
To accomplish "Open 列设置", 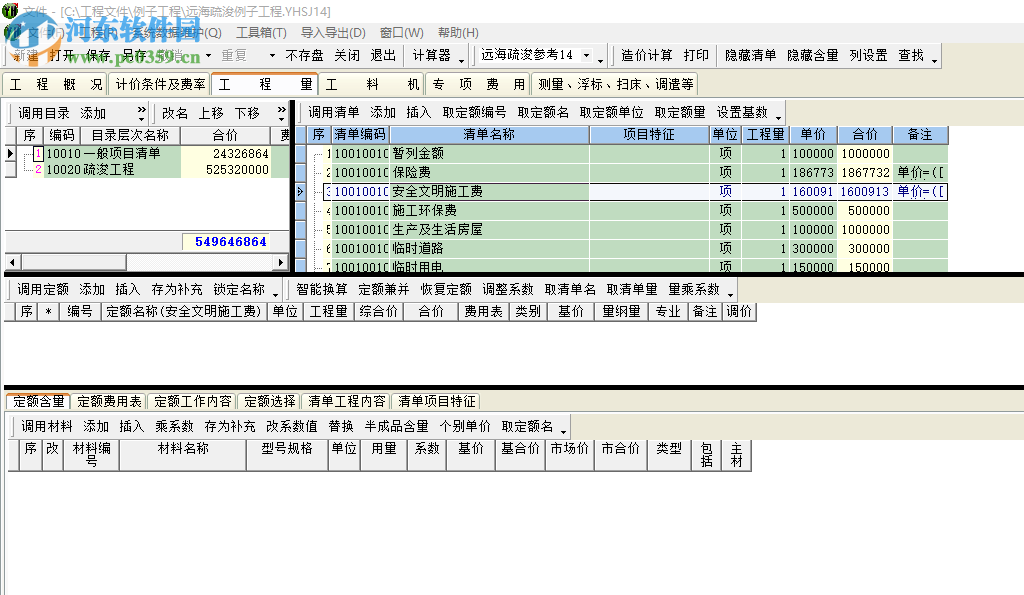I will click(868, 56).
